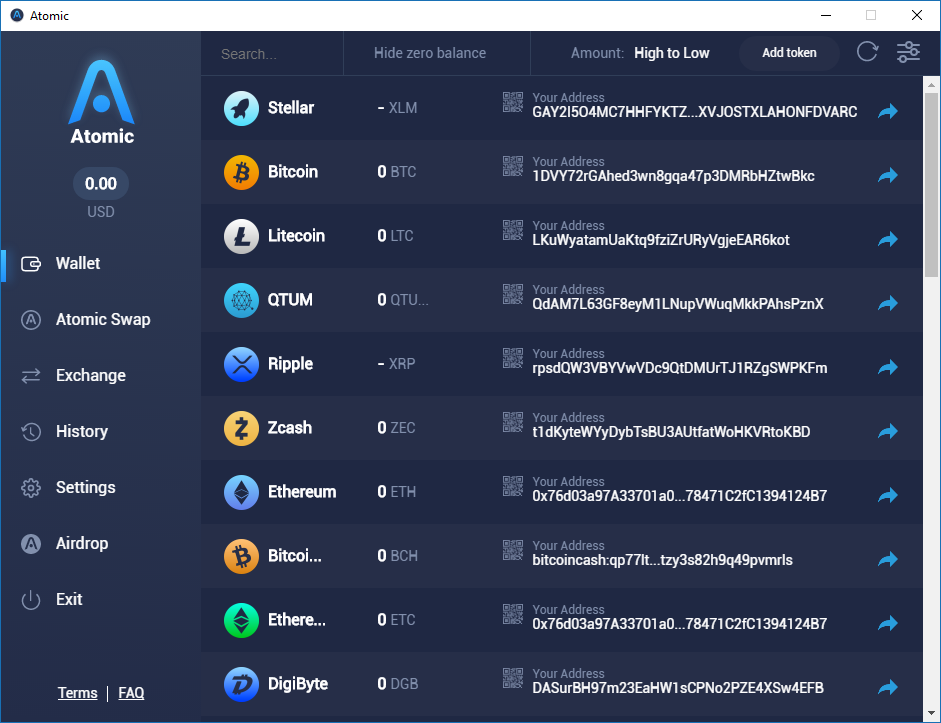This screenshot has height=723, width=941.
Task: Show QR code for DigiByte address
Action: tap(513, 678)
